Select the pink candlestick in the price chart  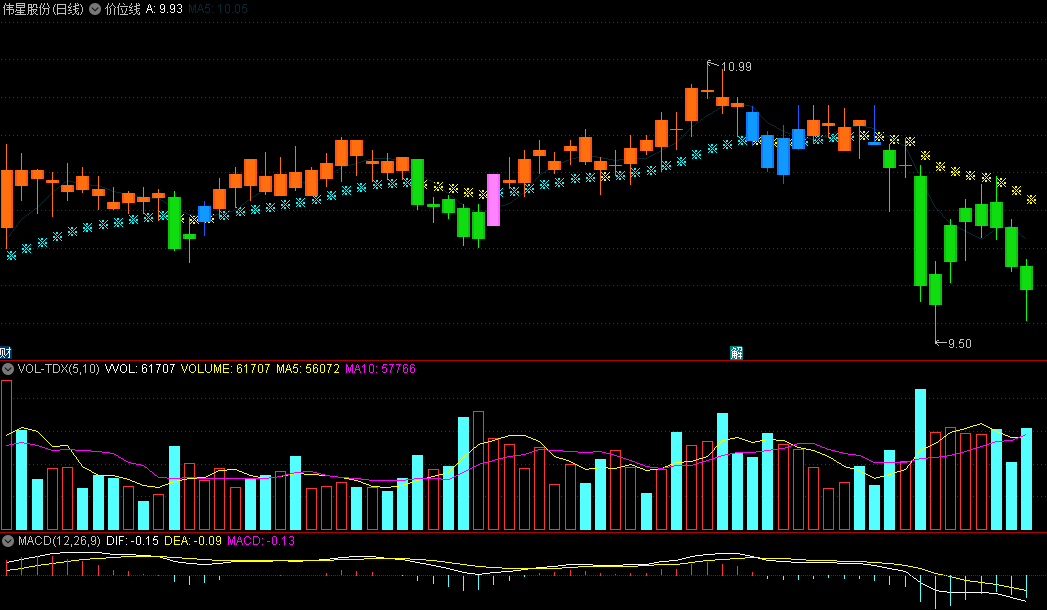point(493,200)
